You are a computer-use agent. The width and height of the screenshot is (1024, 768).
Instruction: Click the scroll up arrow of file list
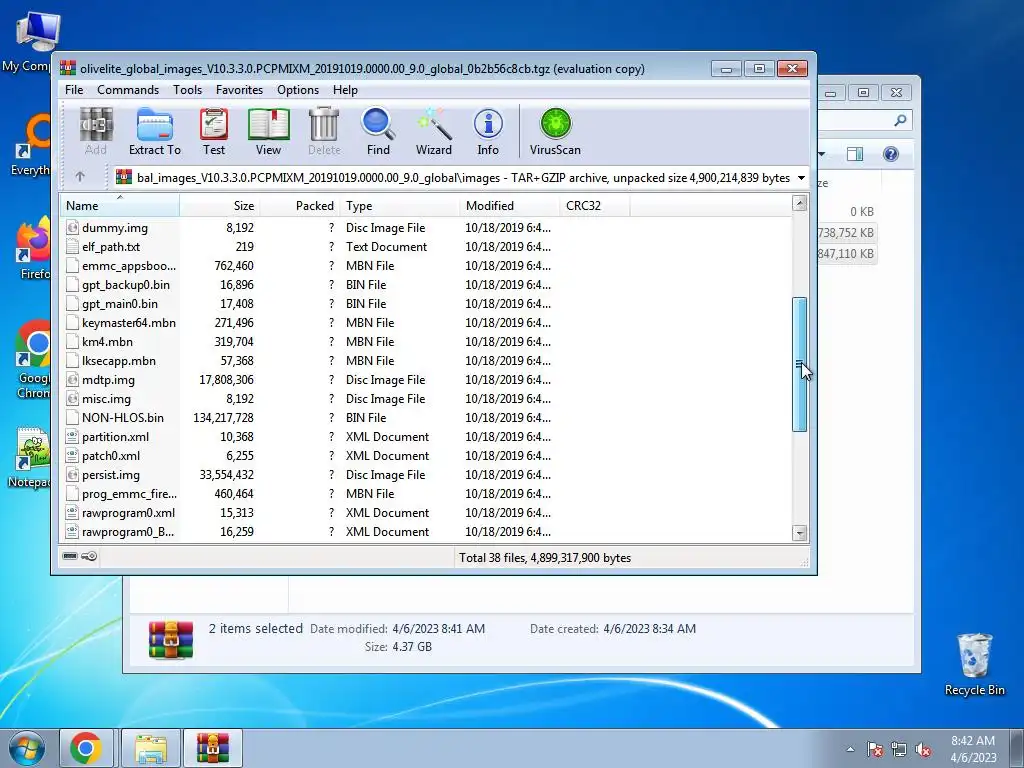pos(799,203)
